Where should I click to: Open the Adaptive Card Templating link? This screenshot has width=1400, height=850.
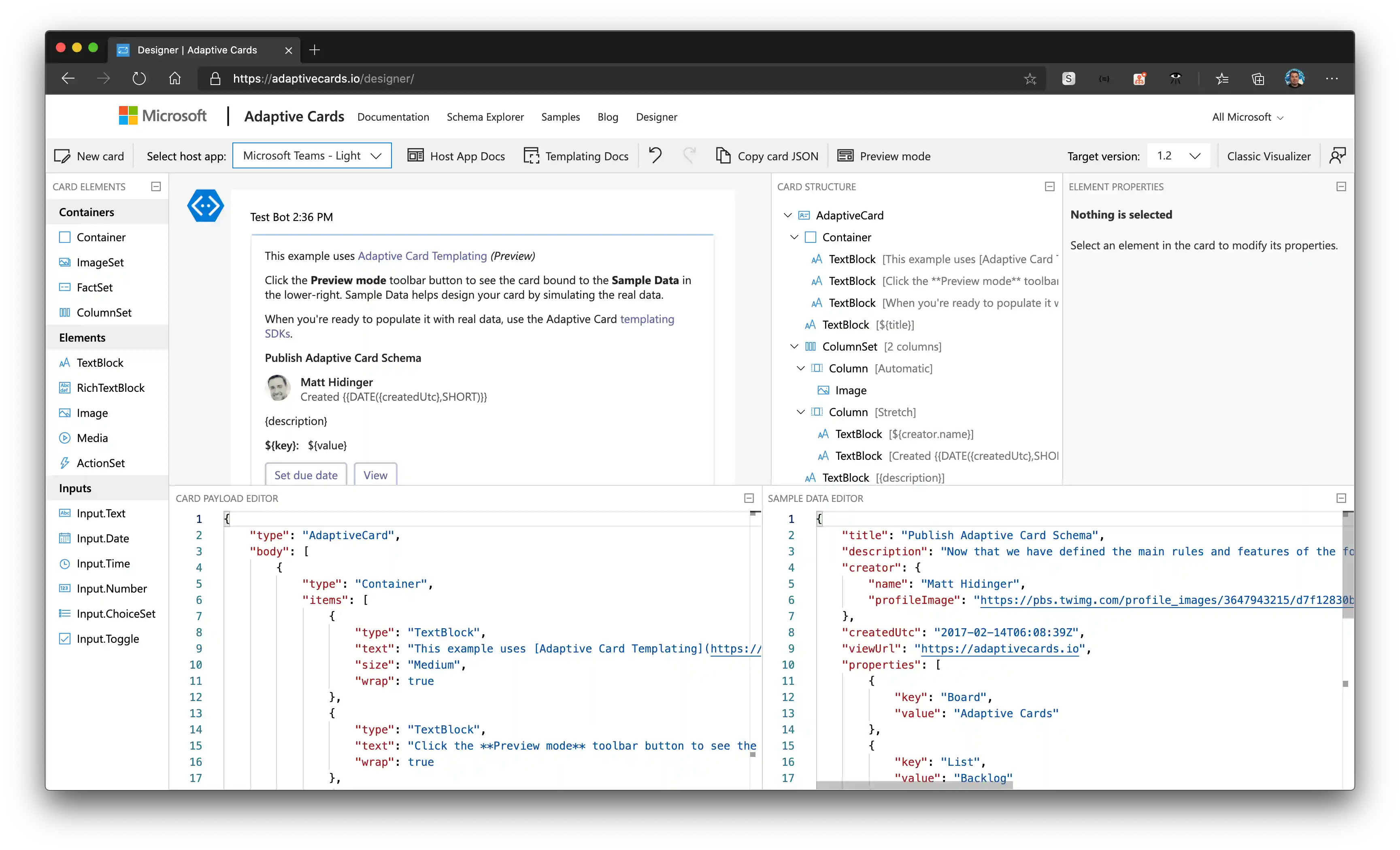point(422,256)
